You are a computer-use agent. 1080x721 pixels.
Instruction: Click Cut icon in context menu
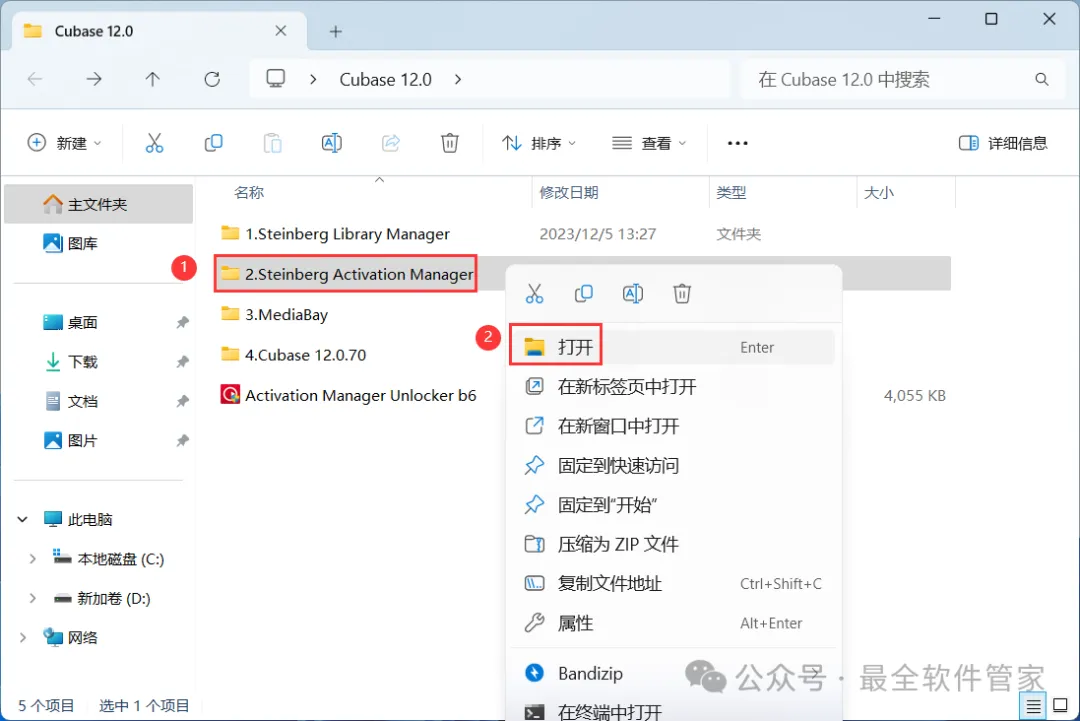tap(534, 293)
